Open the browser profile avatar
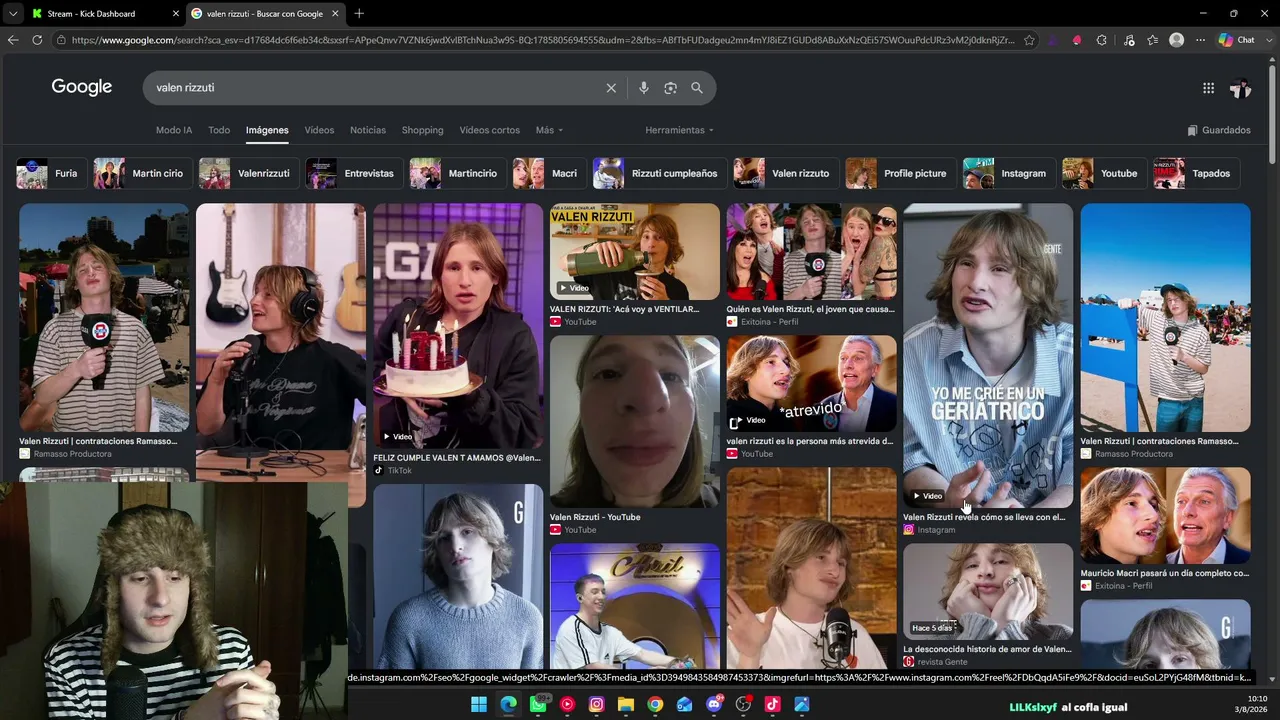 [x=1177, y=40]
